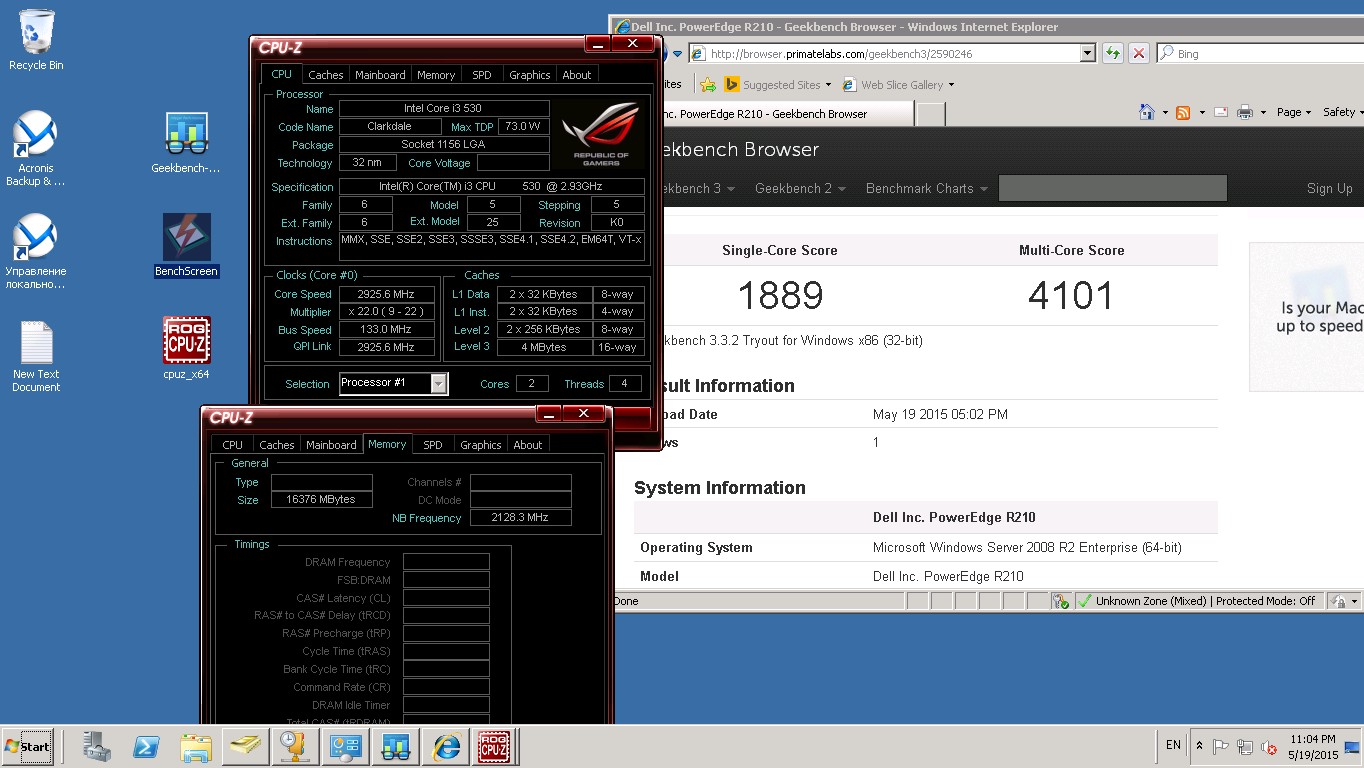Select the New Text Document icon
The image size is (1364, 768).
click(36, 355)
